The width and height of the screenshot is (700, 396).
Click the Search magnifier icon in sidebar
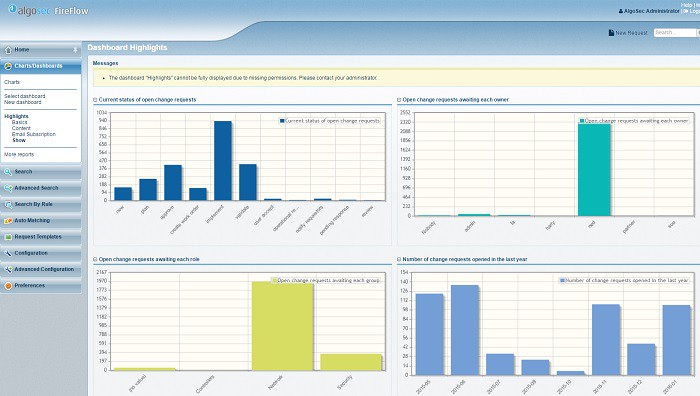click(8, 172)
